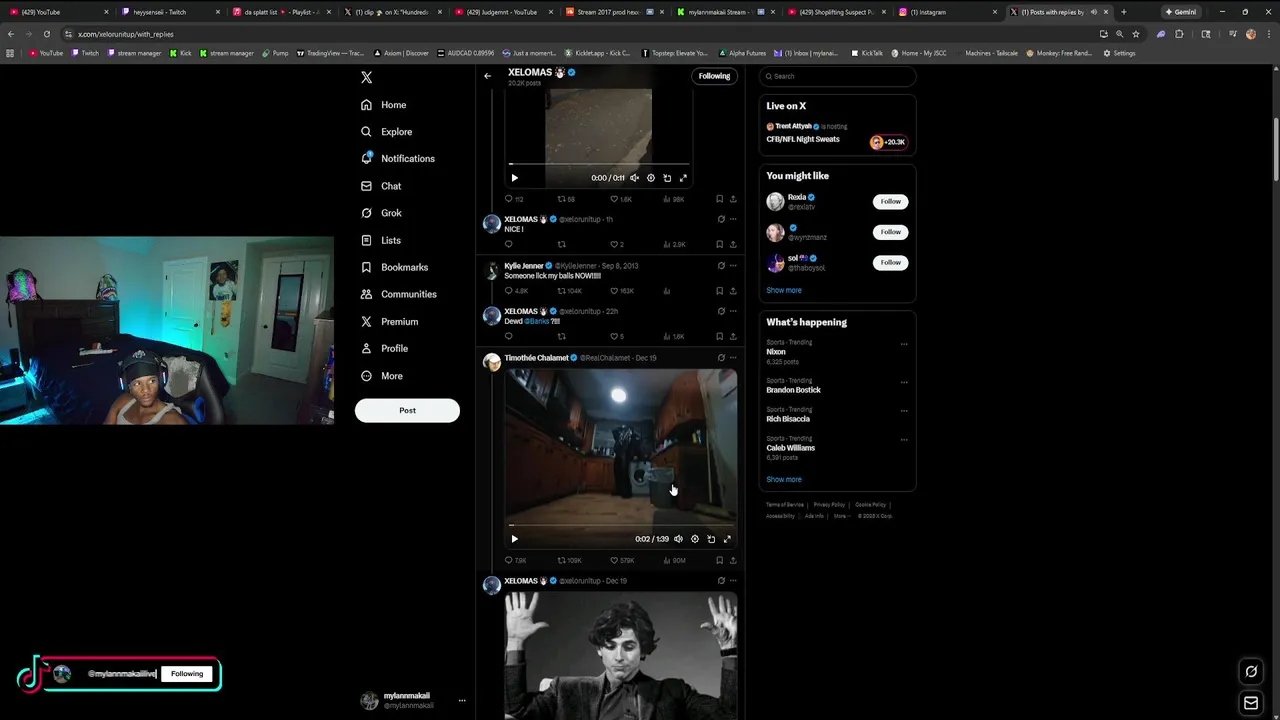Enter fullscreen on the 1:39 video

[727, 539]
